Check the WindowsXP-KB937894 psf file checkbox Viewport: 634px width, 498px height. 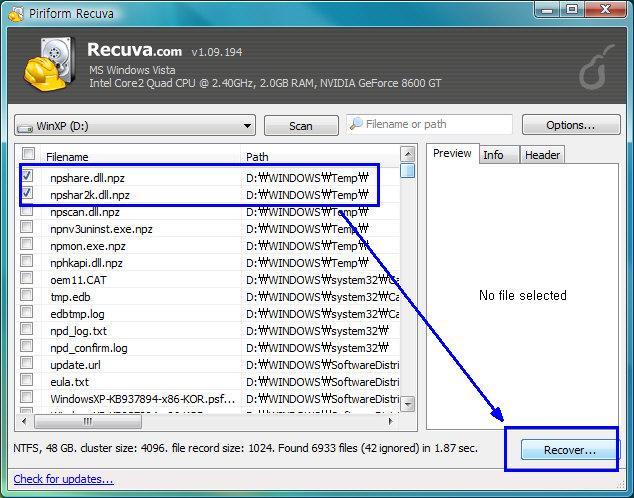(27, 396)
